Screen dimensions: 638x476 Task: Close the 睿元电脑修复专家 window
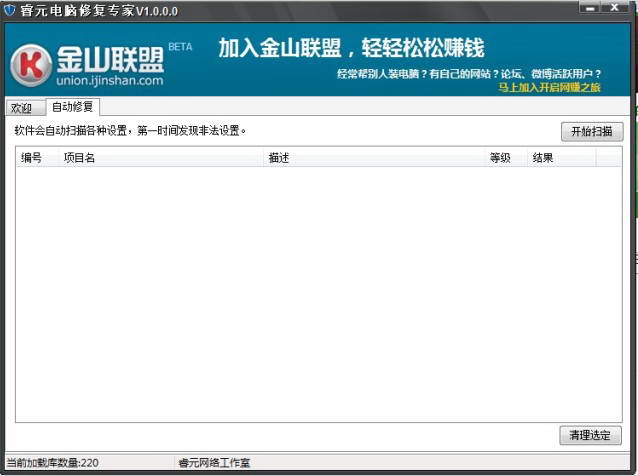615,8
